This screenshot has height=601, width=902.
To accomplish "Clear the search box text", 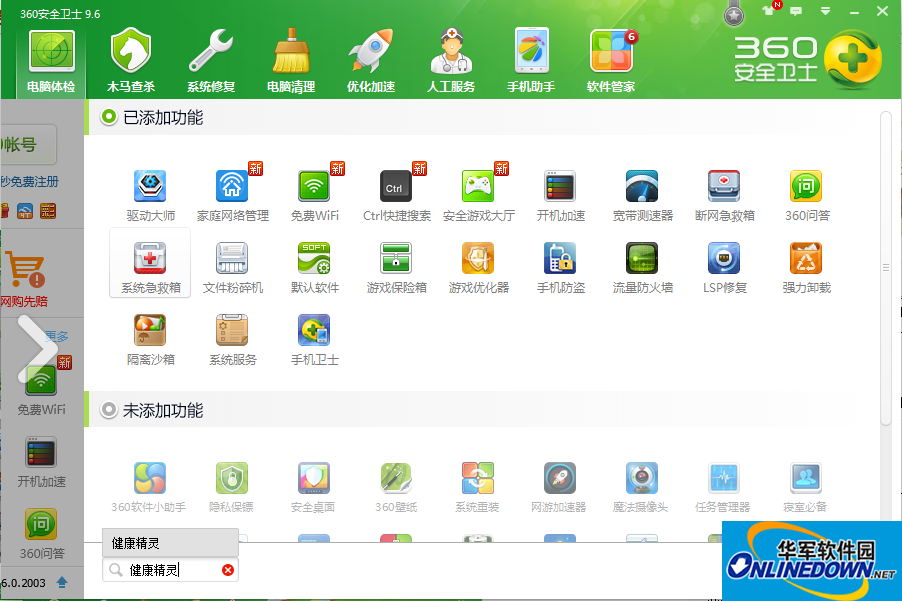I will (228, 570).
